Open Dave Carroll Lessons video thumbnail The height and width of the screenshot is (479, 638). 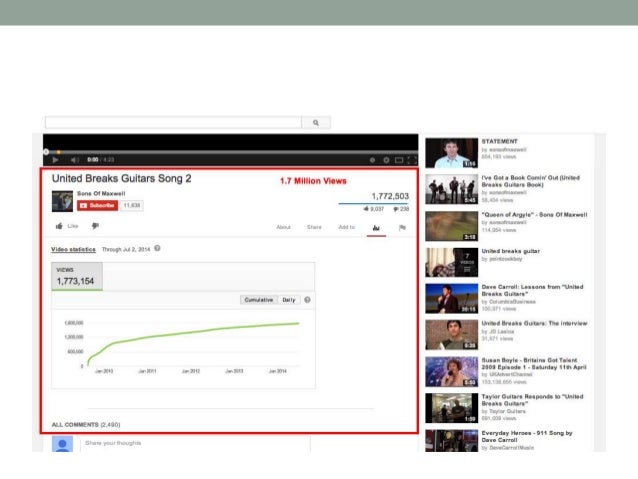click(x=452, y=298)
